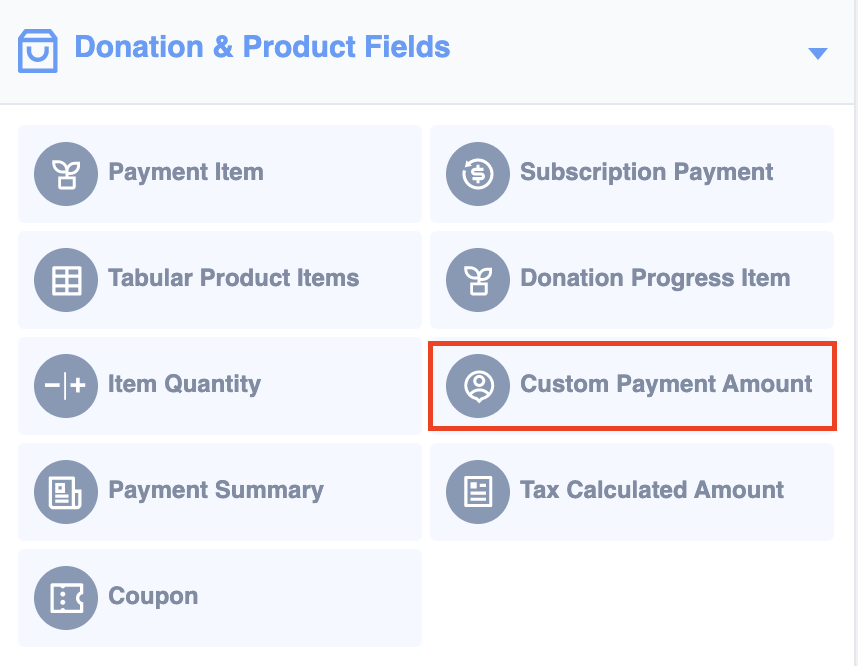Click the Payment Item plant icon
Image resolution: width=858 pixels, height=666 pixels.
[66, 174]
